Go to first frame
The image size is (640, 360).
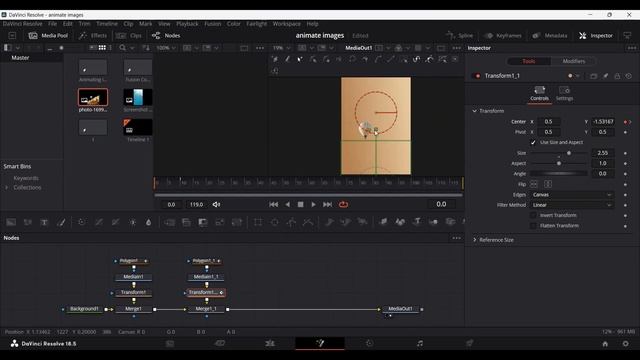273,204
